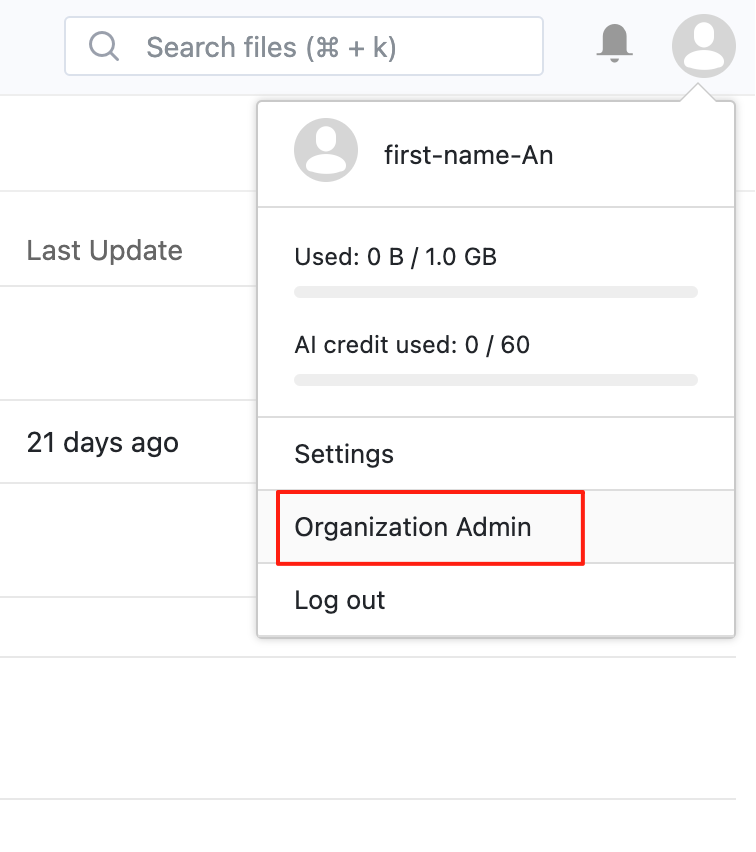The height and width of the screenshot is (852, 756).
Task: Click the Search files placeholder text
Action: click(x=271, y=47)
